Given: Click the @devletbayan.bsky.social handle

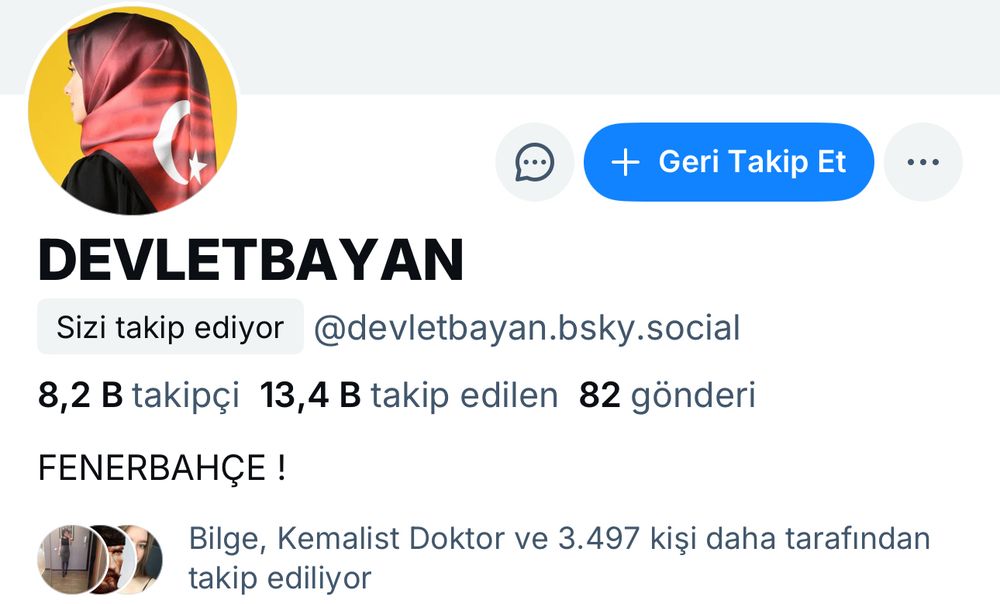Looking at the screenshot, I should [527, 328].
